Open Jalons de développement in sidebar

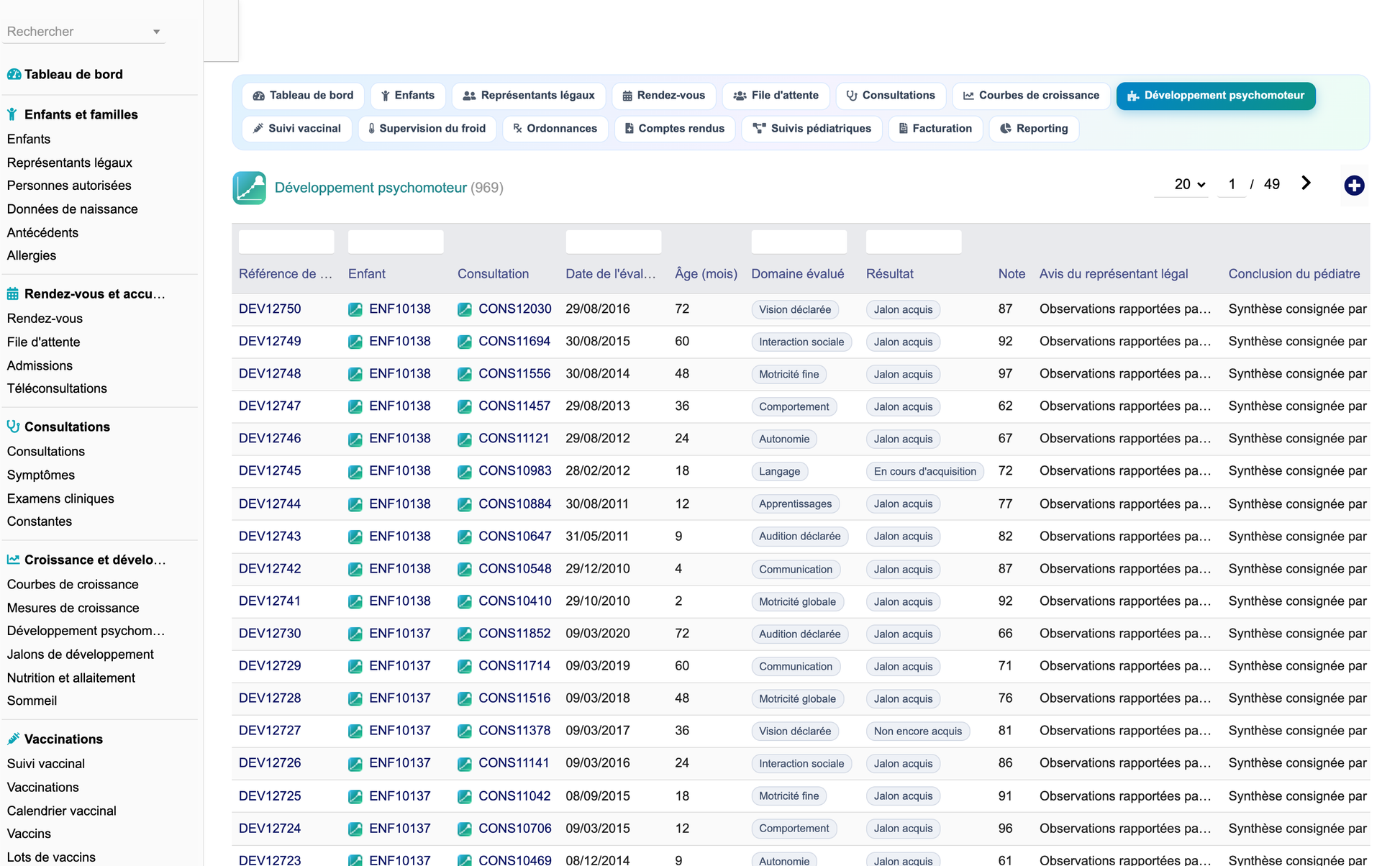coord(80,655)
